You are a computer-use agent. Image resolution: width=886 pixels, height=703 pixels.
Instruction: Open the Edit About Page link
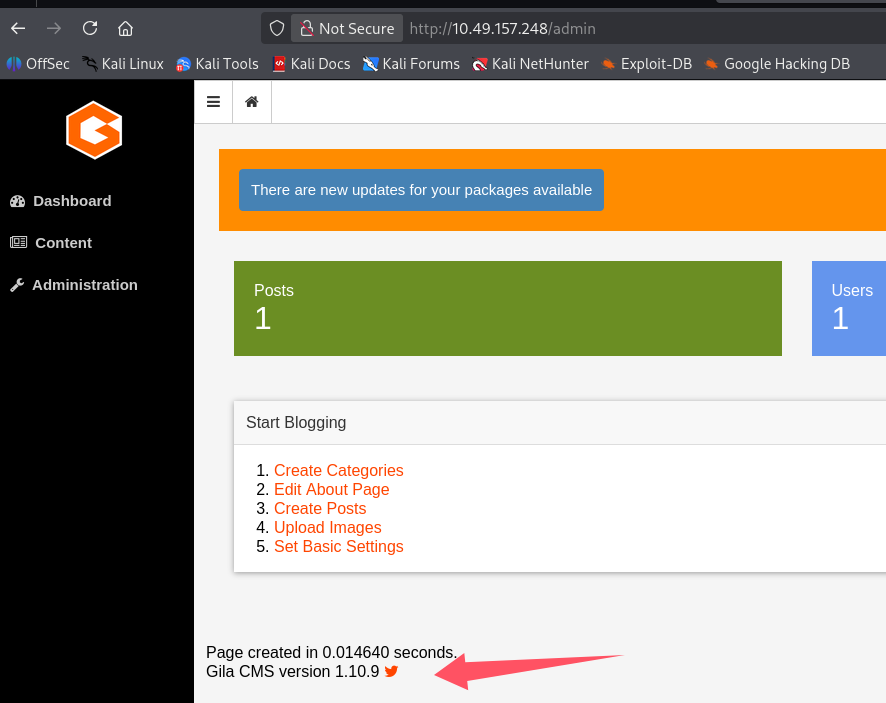tap(331, 490)
